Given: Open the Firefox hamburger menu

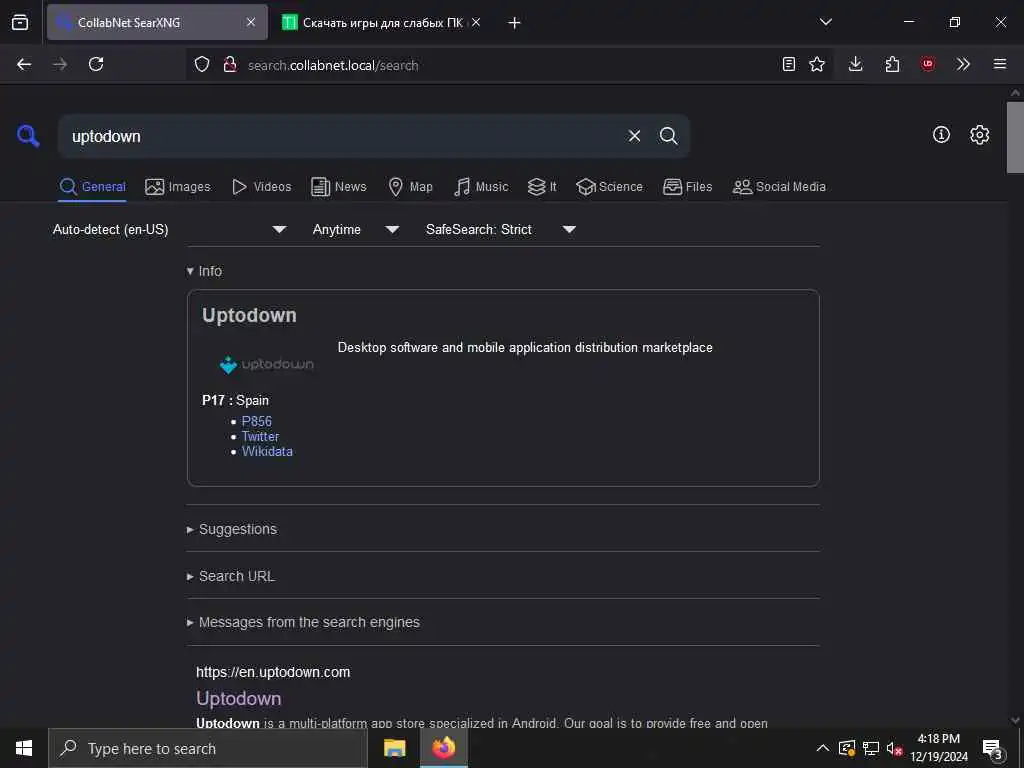Looking at the screenshot, I should point(1000,64).
